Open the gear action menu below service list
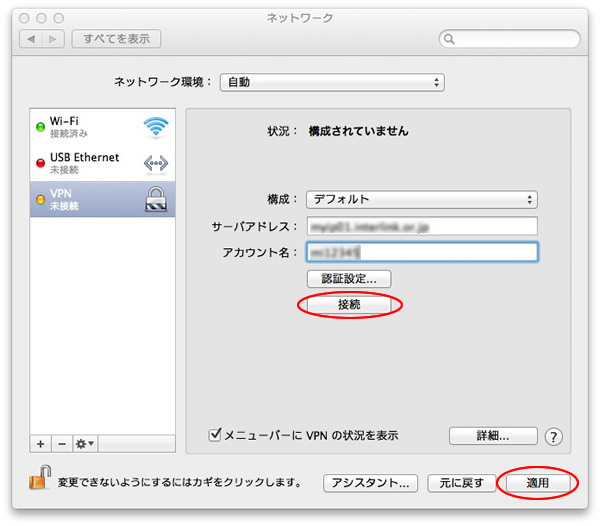The height and width of the screenshot is (526, 600). click(84, 442)
